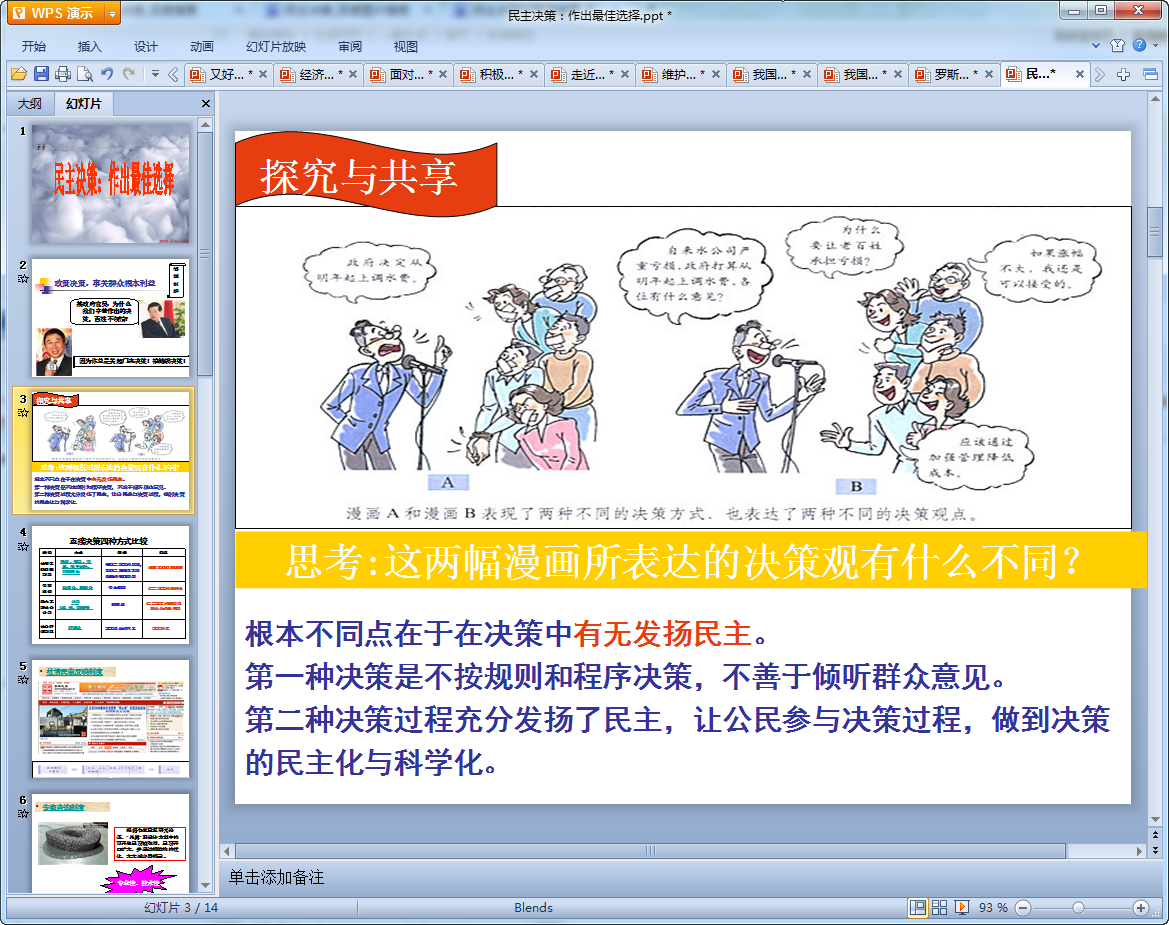Select slide 2 thumbnail
This screenshot has height=925, width=1169.
(x=110, y=317)
